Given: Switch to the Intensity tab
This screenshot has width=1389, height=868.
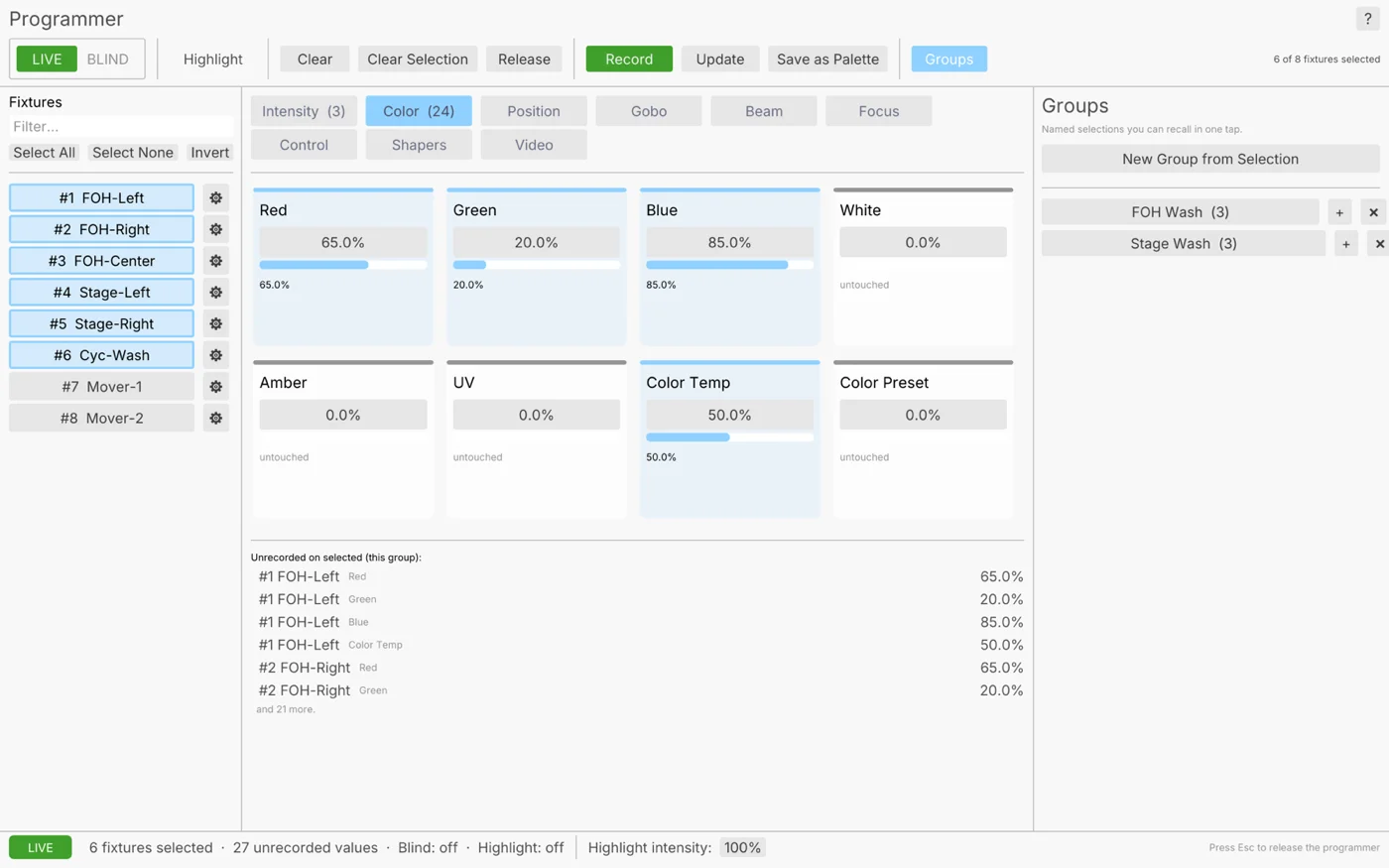Looking at the screenshot, I should [x=304, y=111].
